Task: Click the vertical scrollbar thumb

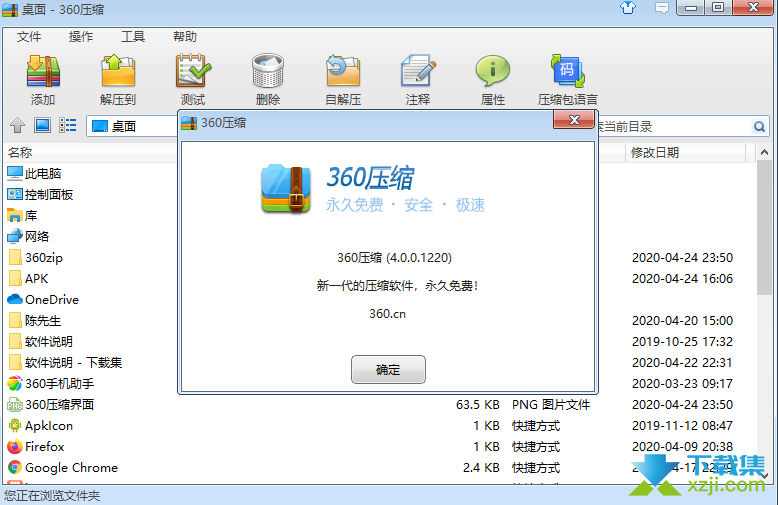Action: pos(765,227)
